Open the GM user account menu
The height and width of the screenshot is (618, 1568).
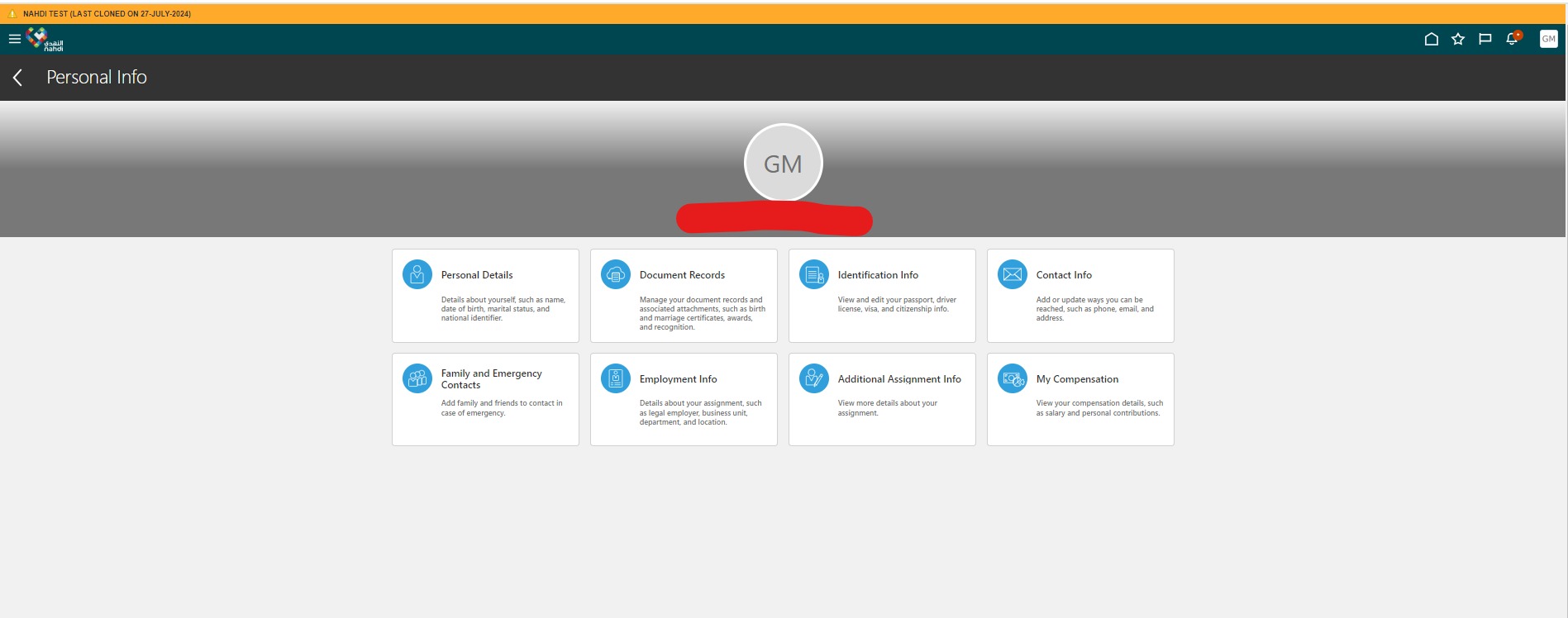click(1549, 39)
